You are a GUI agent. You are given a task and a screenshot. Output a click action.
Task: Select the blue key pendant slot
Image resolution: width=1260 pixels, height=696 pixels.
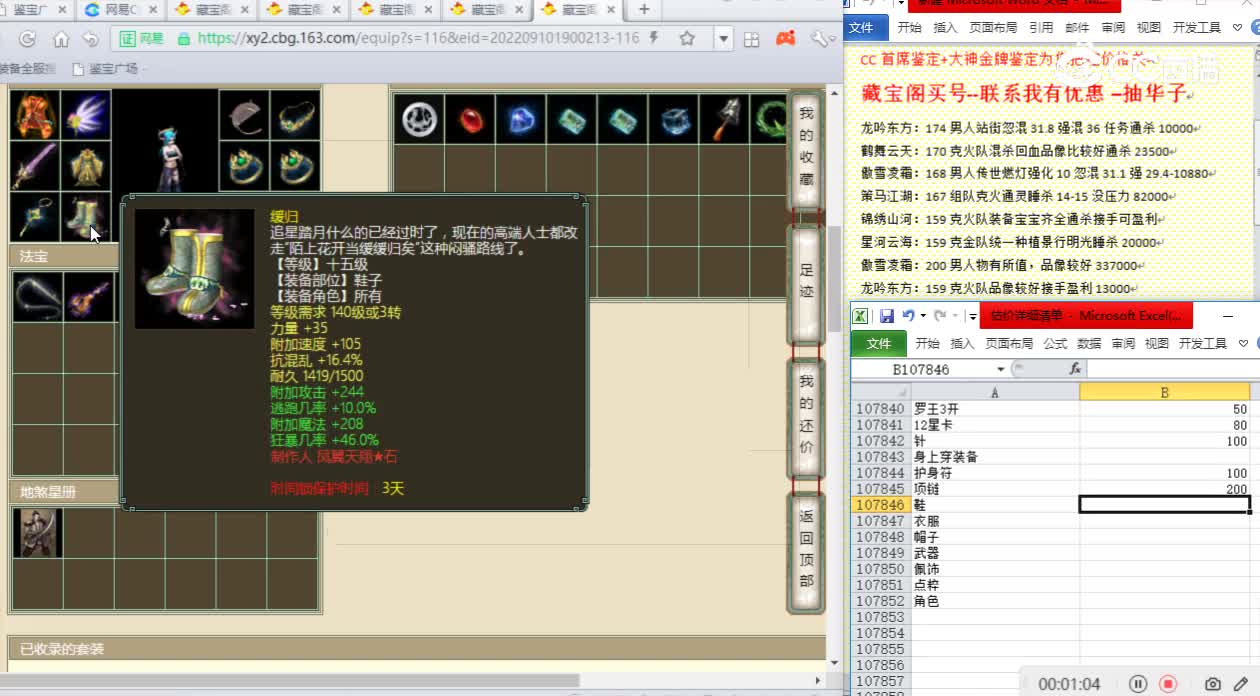[34, 217]
